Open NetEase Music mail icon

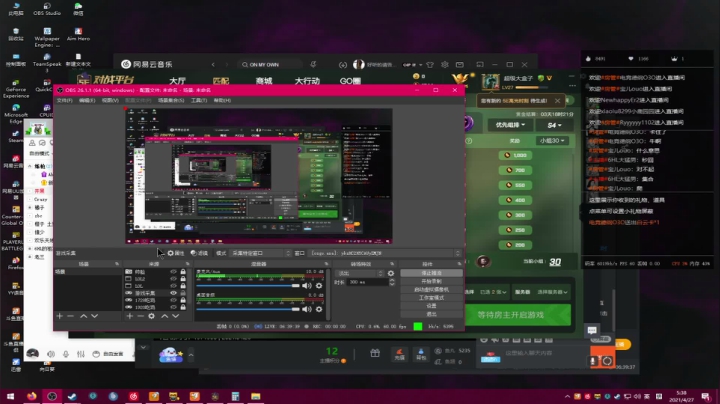coord(460,65)
